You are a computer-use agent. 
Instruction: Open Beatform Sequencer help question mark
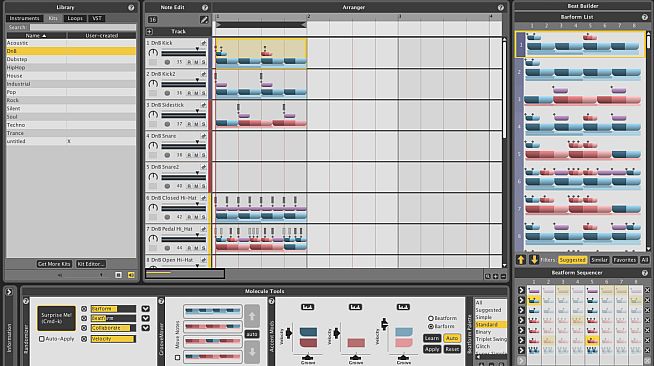pos(644,273)
